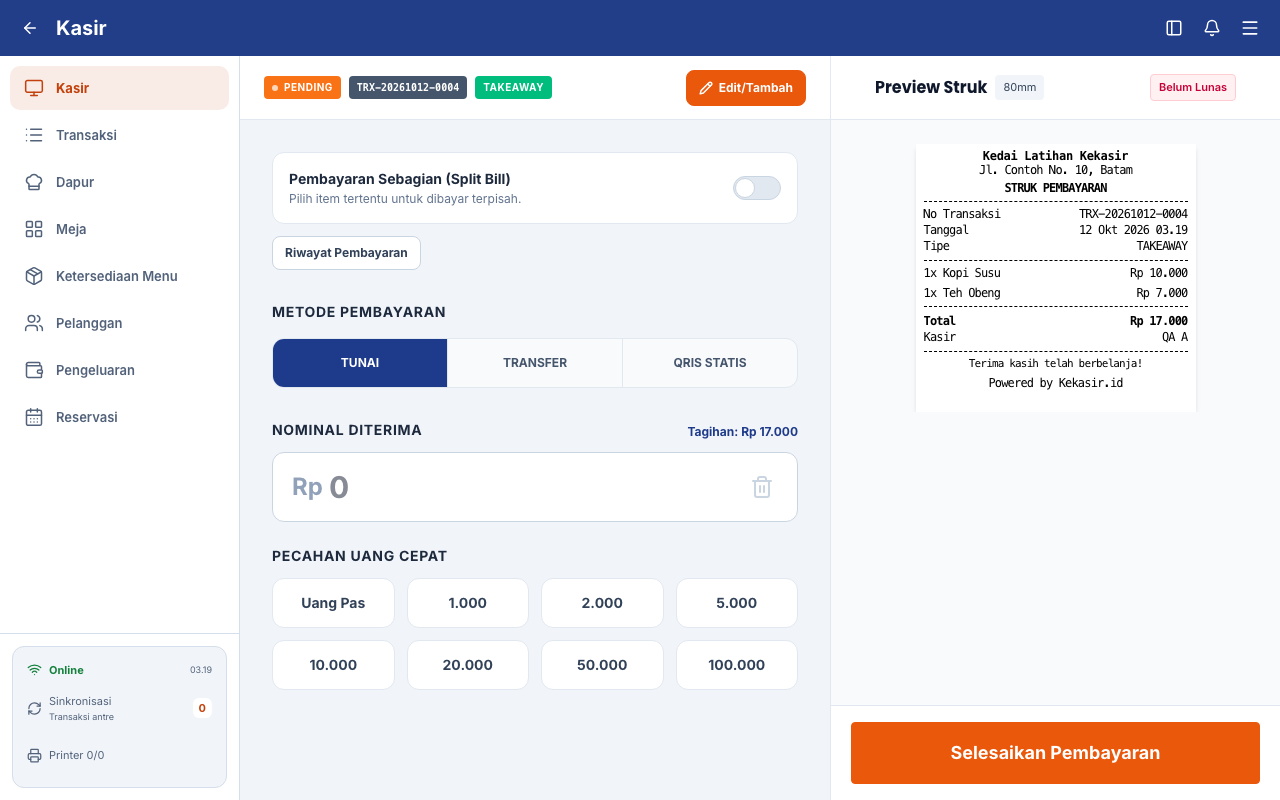Screen dimensions: 1280x800
Task: Go to Ketersediaan Menu in sidebar
Action: [119, 276]
